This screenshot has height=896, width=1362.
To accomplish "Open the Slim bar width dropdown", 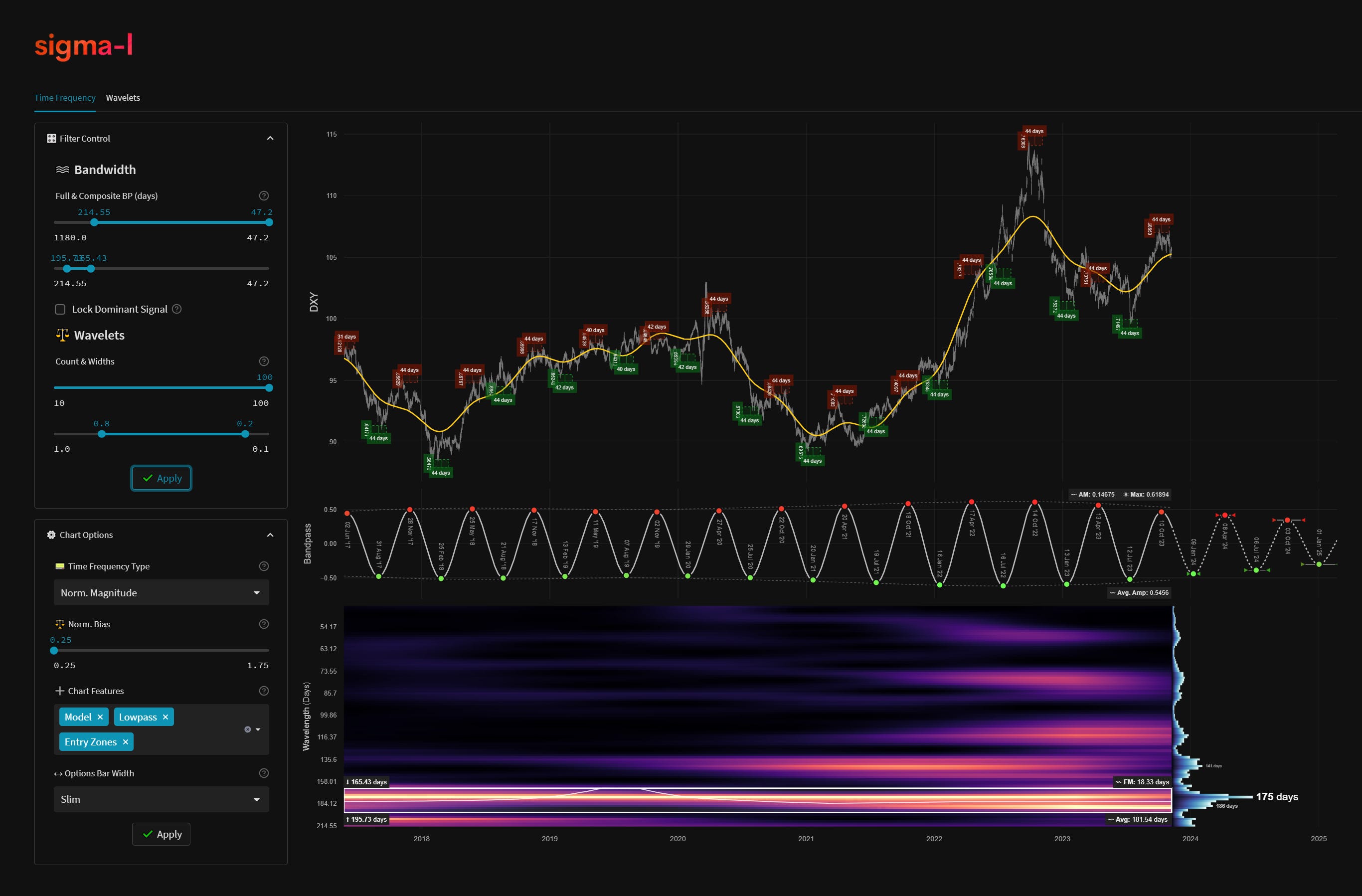I will pos(162,799).
